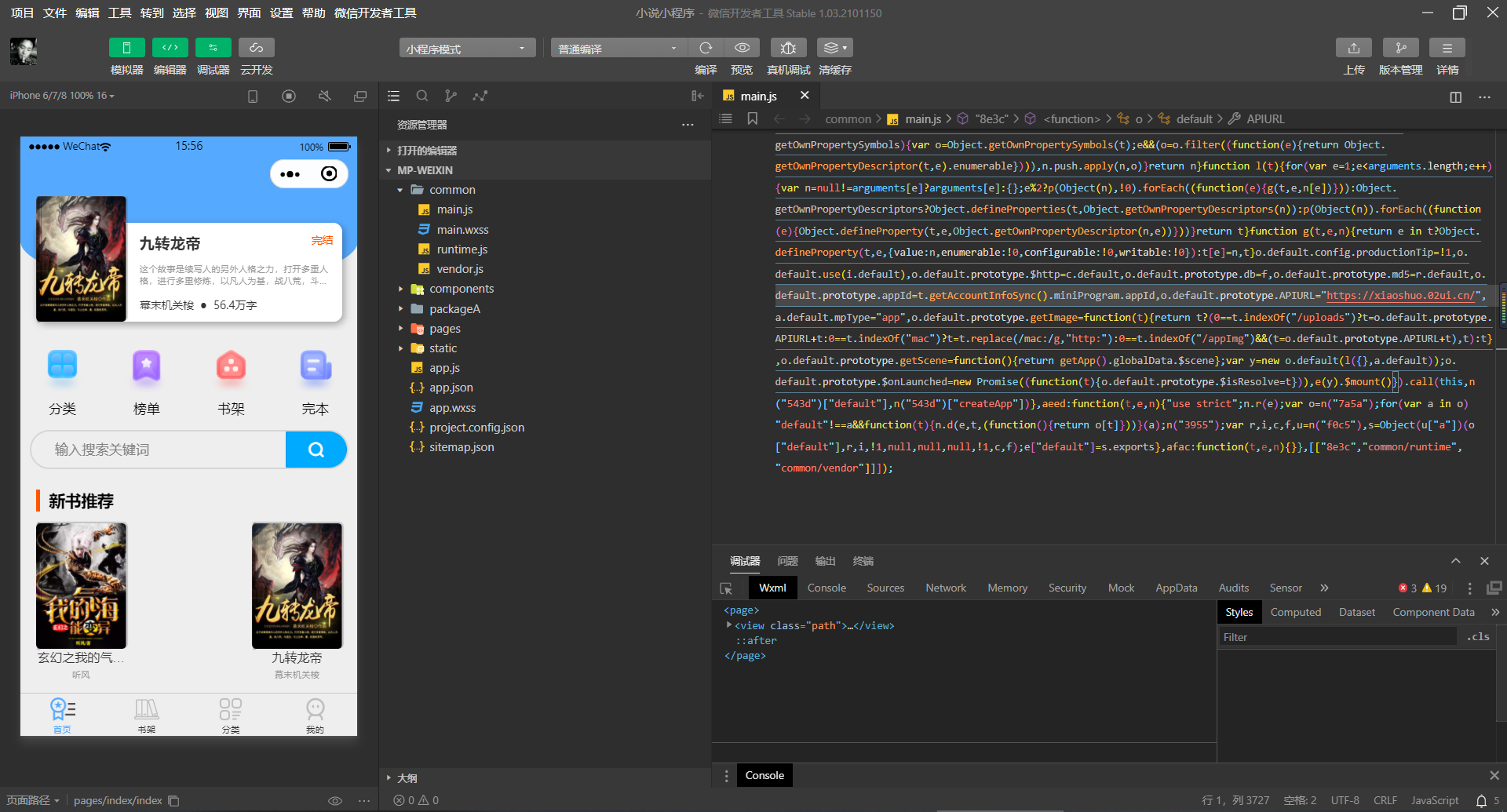Toggle the editor panel button

170,48
